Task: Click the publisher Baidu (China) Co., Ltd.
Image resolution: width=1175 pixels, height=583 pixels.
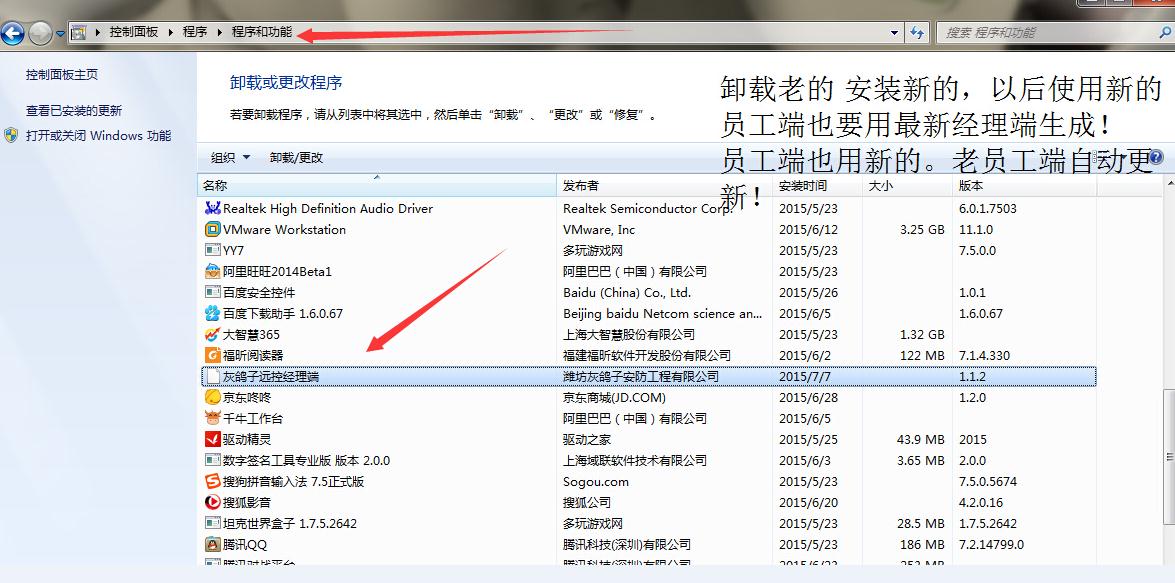Action: tap(627, 292)
